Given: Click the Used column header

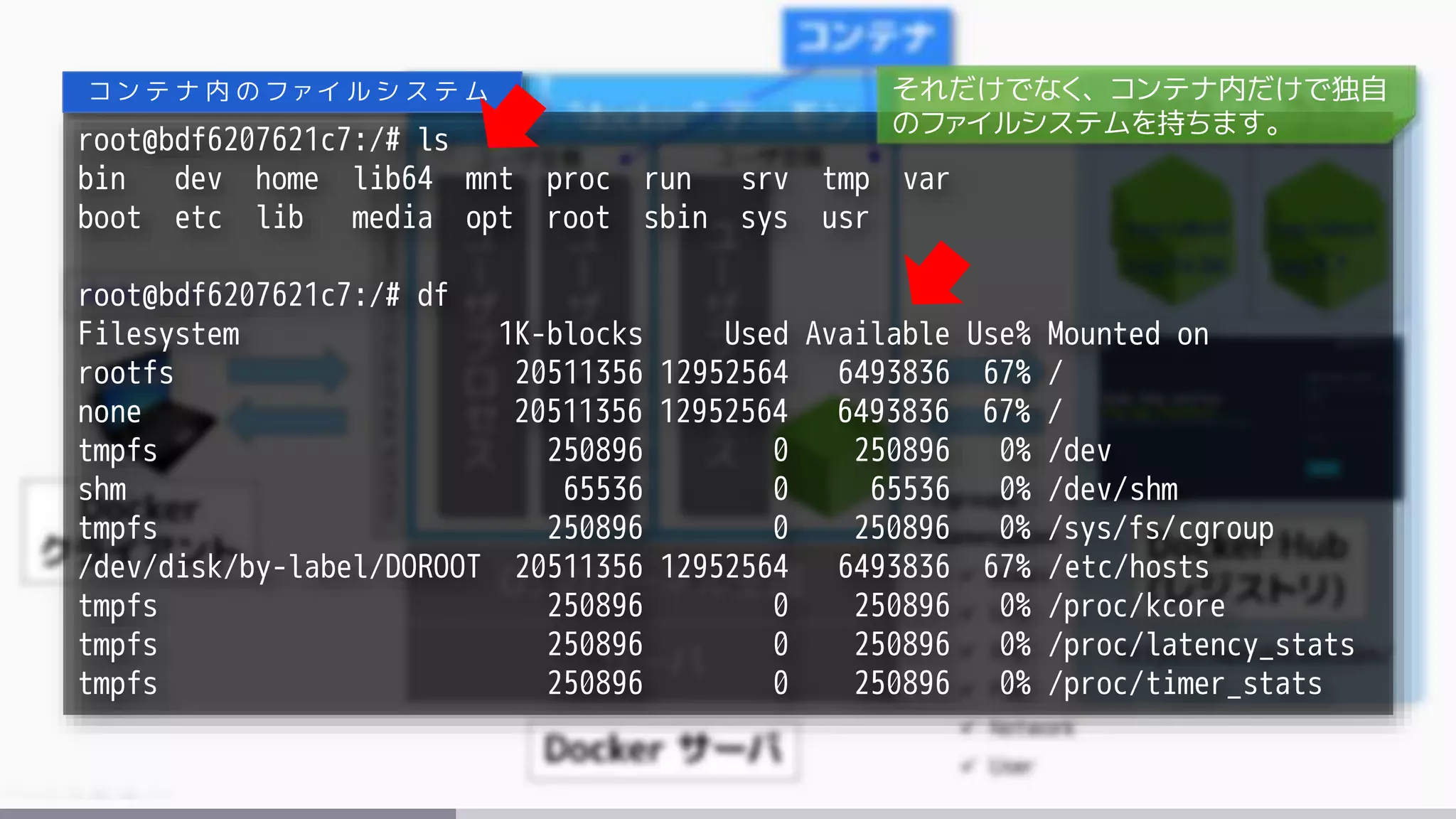Looking at the screenshot, I should click(x=756, y=334).
